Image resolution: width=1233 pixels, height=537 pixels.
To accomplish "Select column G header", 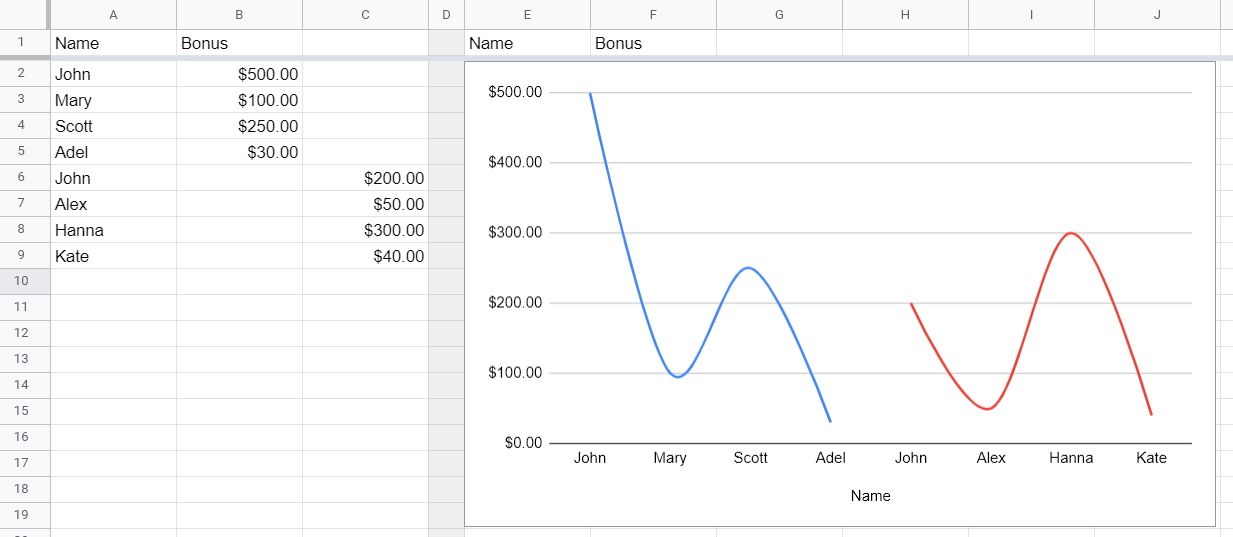I will tap(779, 14).
